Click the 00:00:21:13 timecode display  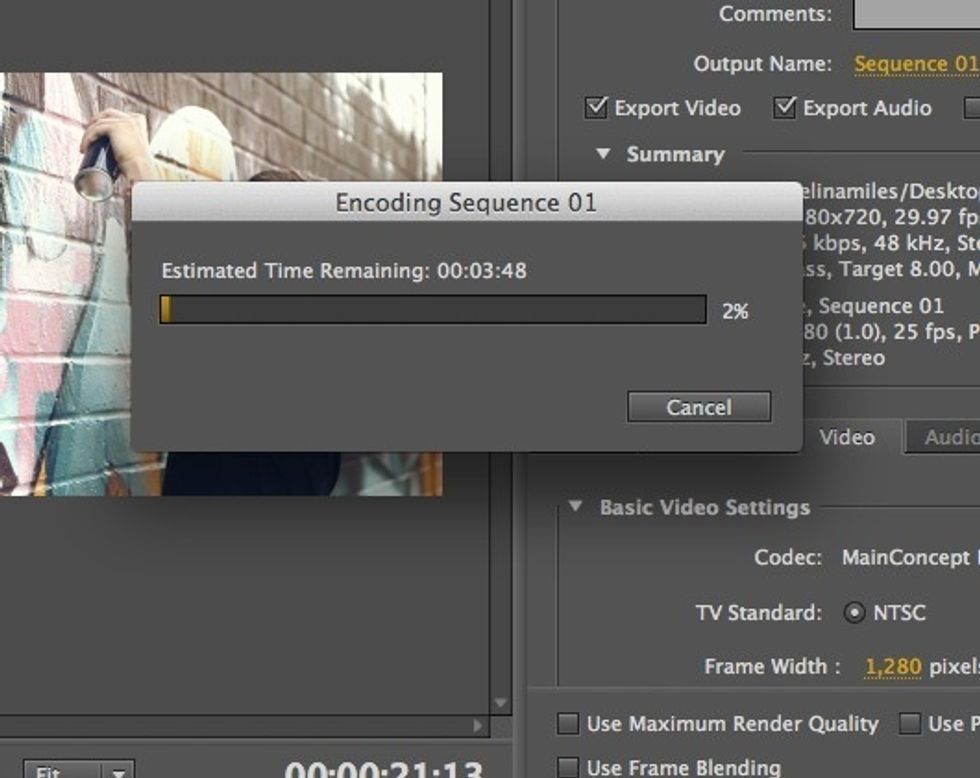tap(383, 769)
